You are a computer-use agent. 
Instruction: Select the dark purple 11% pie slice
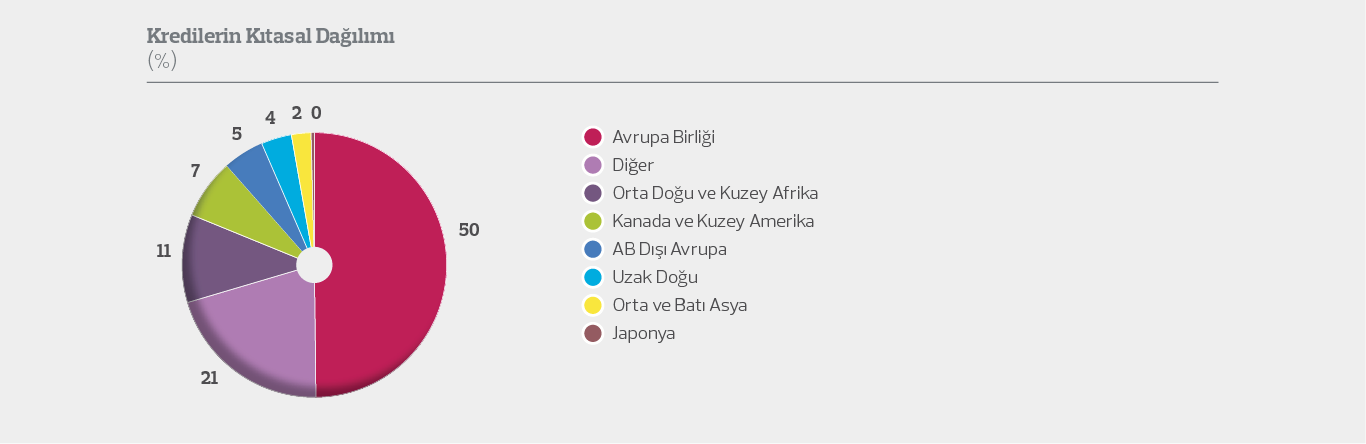225,258
